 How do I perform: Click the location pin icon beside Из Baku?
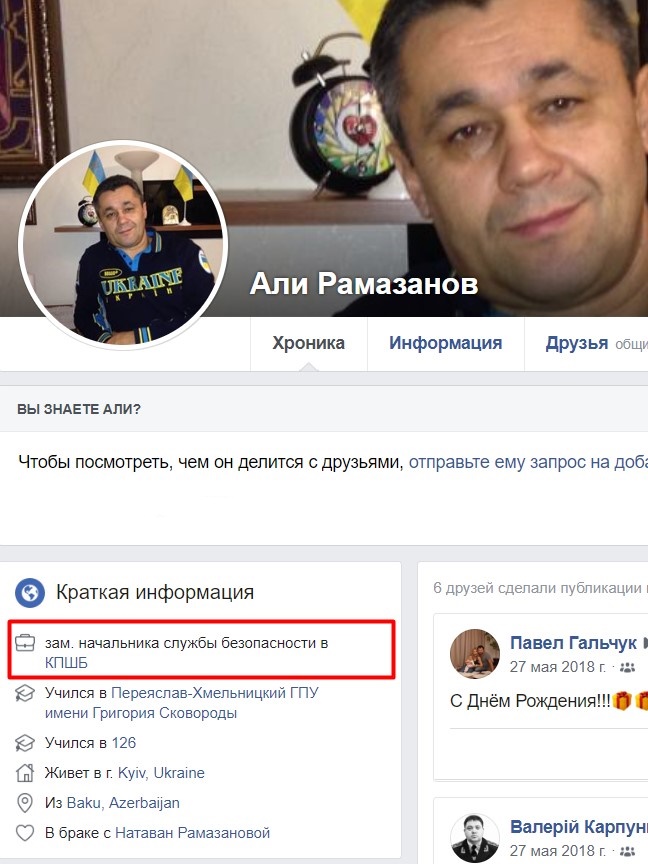pos(25,803)
